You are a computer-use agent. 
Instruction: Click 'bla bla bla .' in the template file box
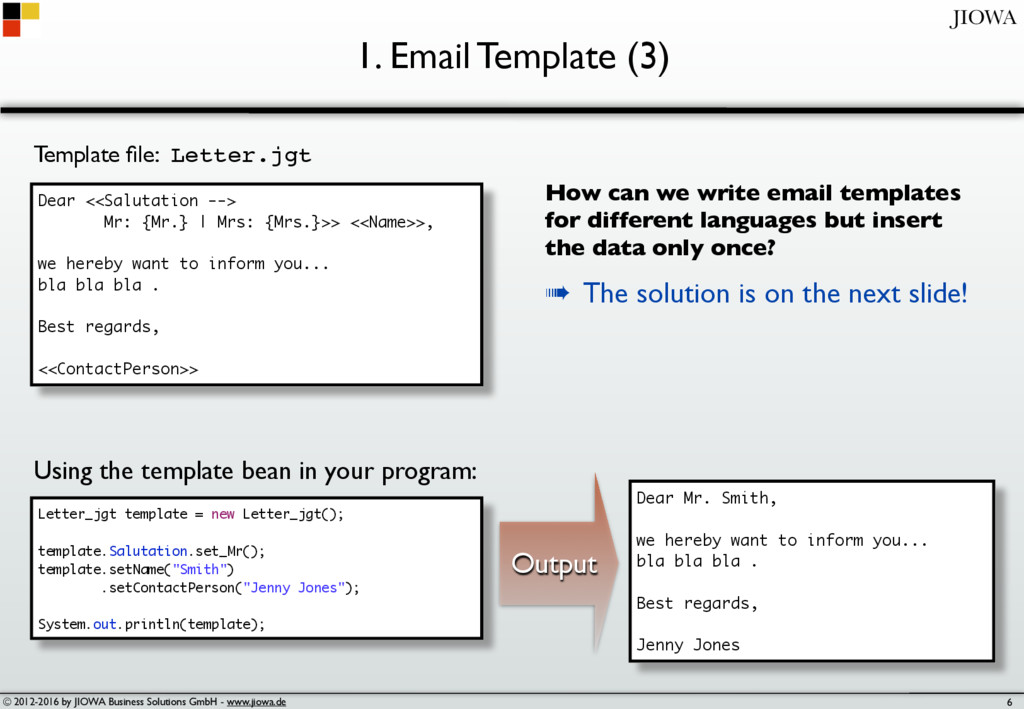[99, 285]
